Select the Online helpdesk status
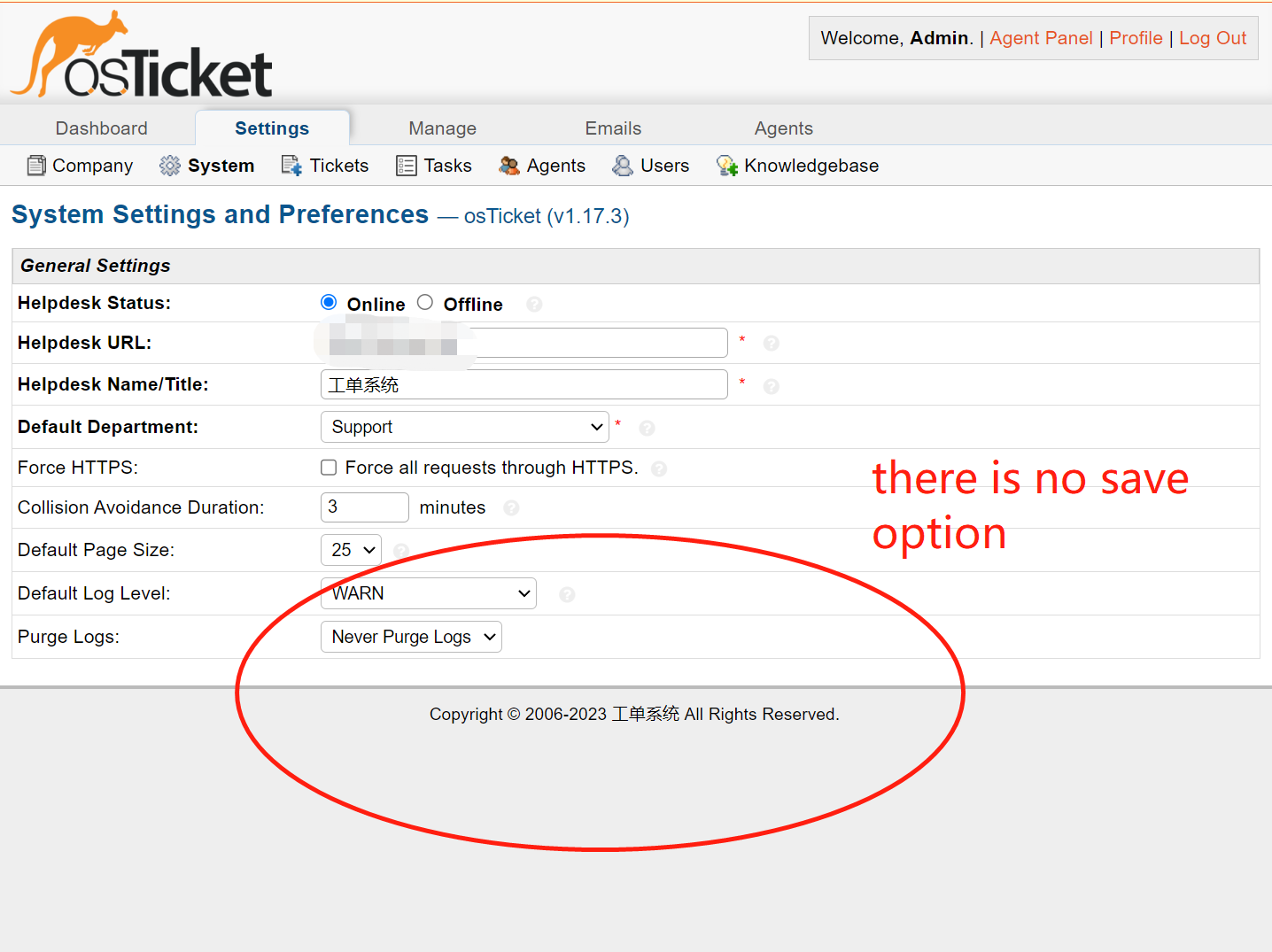The width and height of the screenshot is (1272, 952). click(329, 303)
